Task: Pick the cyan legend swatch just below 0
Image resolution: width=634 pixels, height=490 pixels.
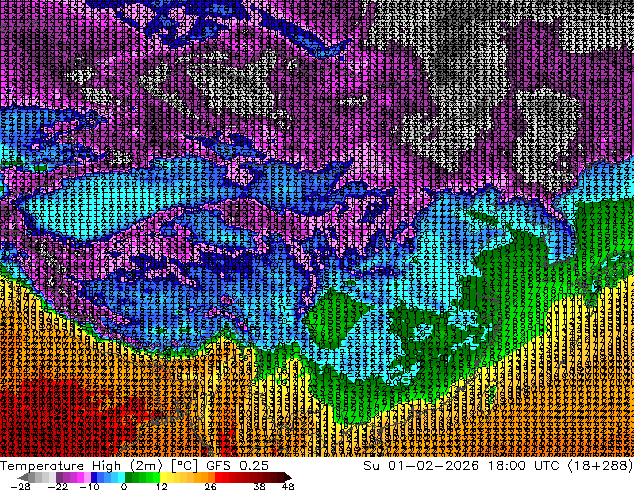Action: 121,477
